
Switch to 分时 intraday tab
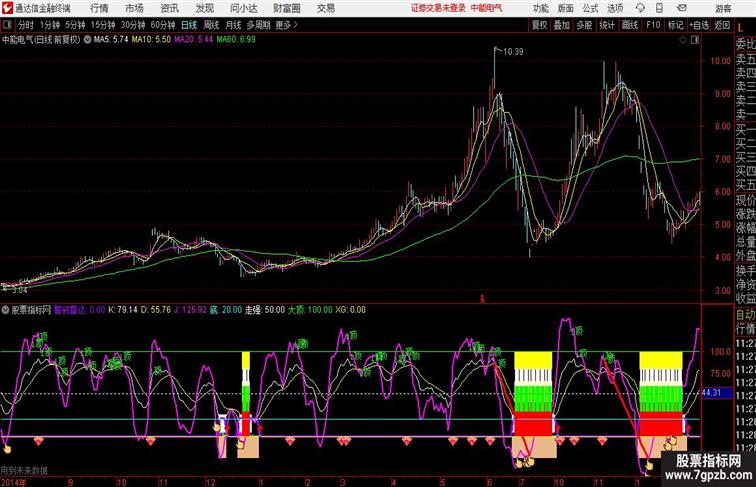[x=26, y=25]
